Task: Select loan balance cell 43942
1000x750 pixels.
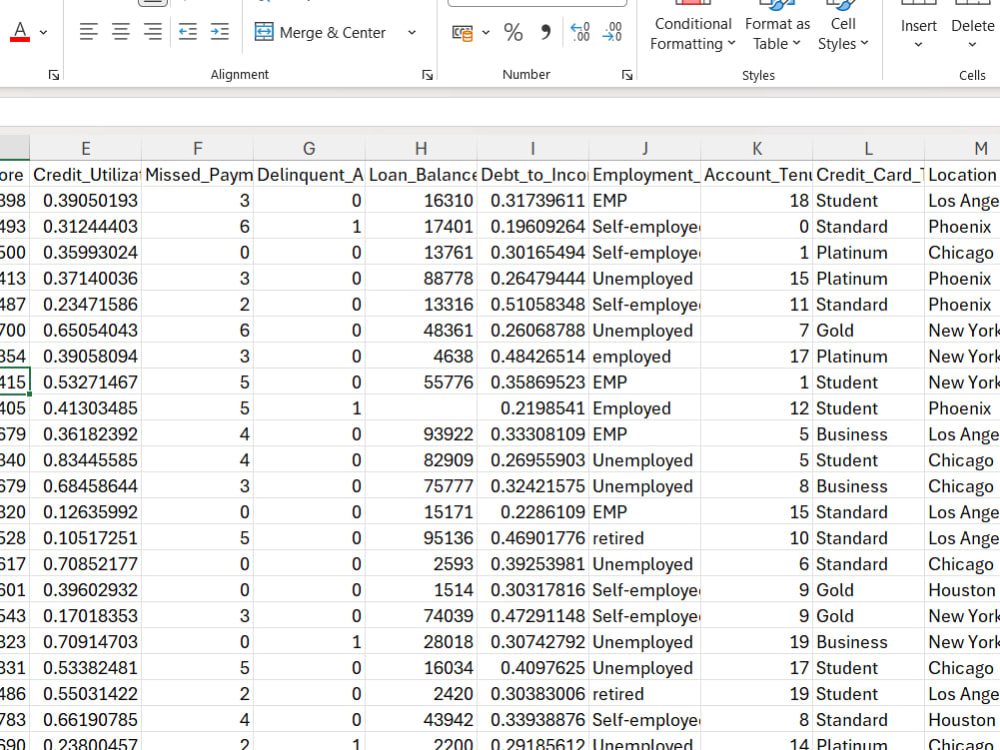Action: point(421,720)
